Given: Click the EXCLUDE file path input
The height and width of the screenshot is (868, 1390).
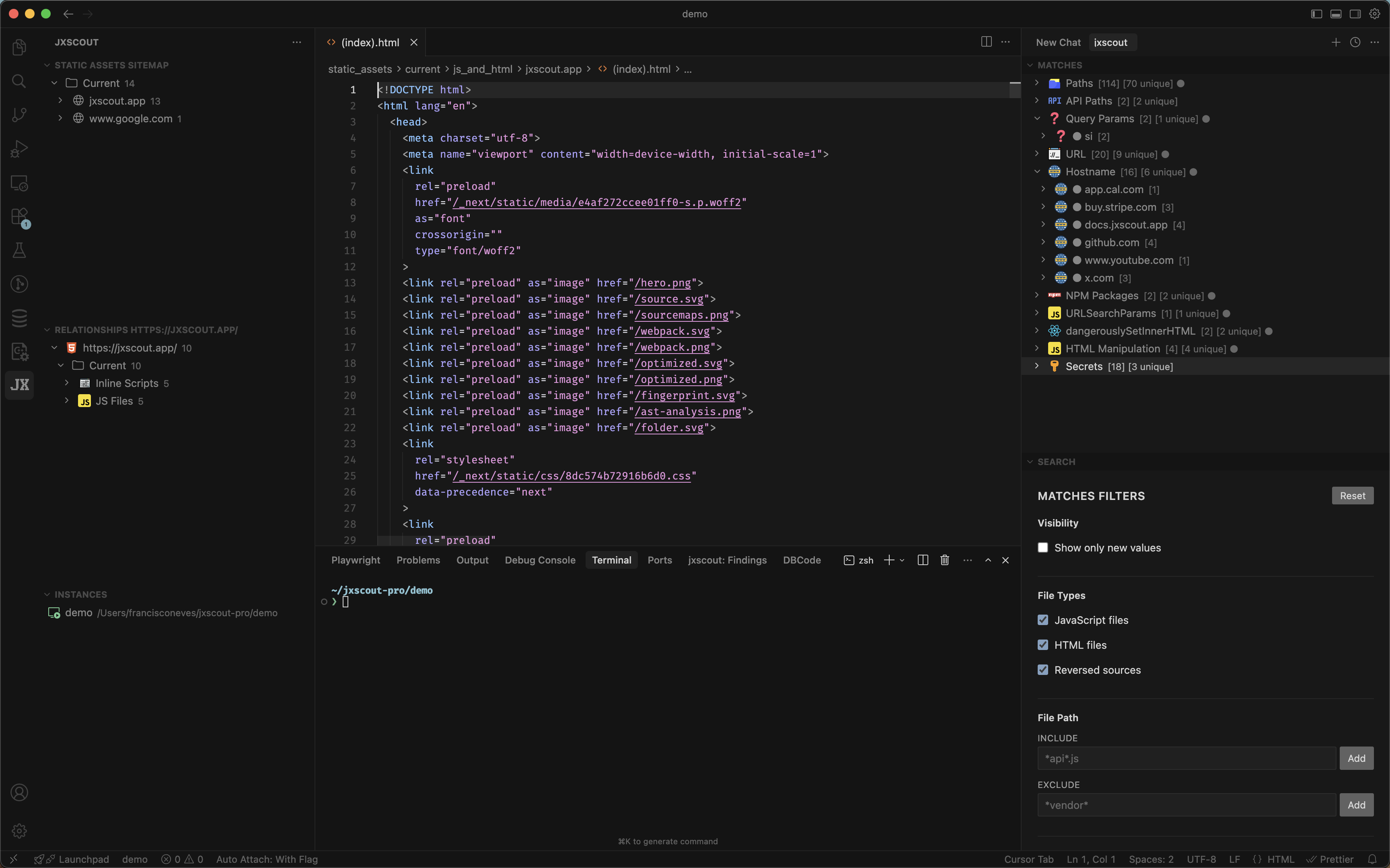Looking at the screenshot, I should 1187,805.
